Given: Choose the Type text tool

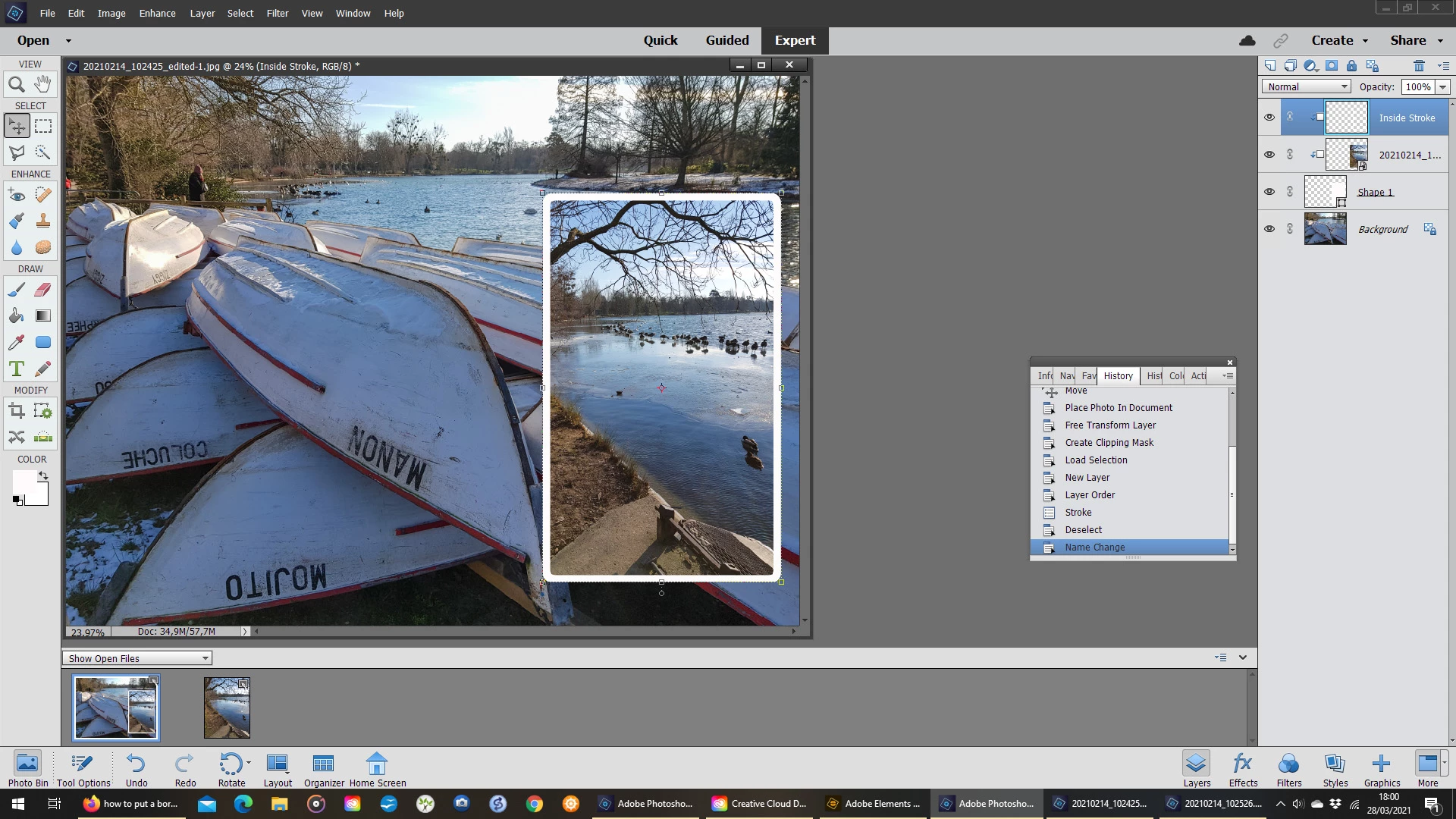Looking at the screenshot, I should tap(16, 369).
